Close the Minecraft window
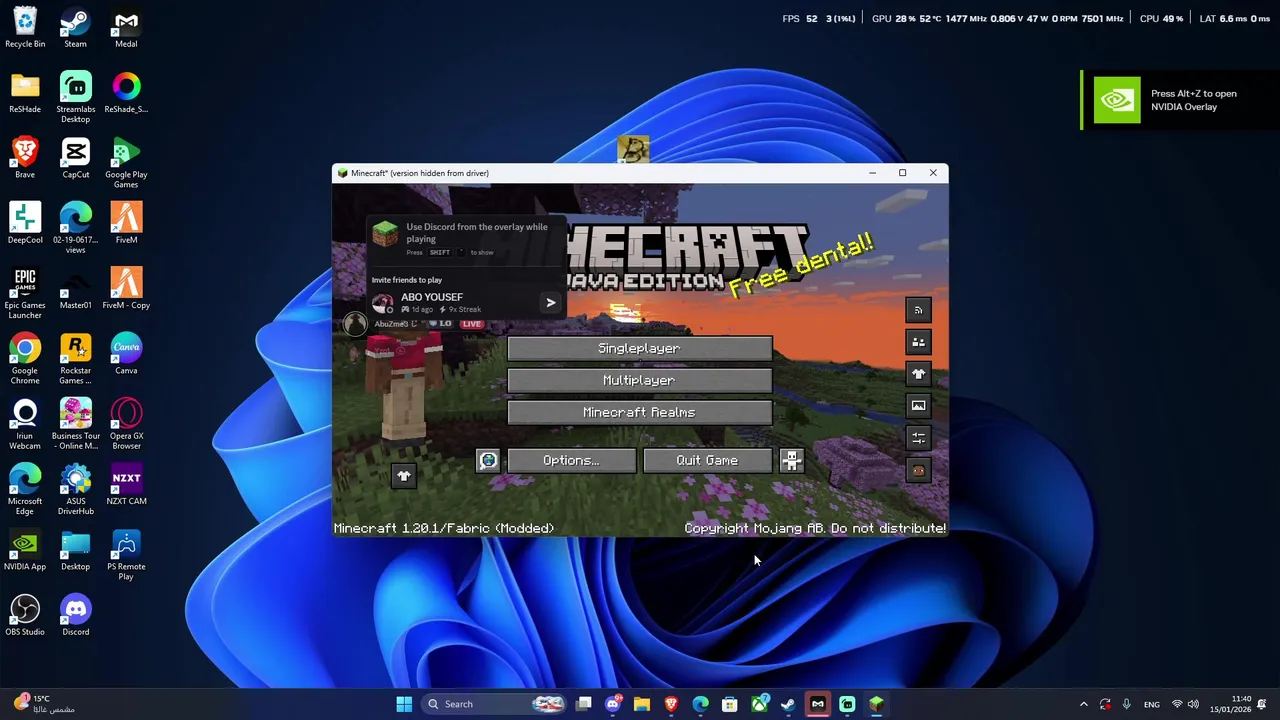The image size is (1280, 720). tap(933, 173)
